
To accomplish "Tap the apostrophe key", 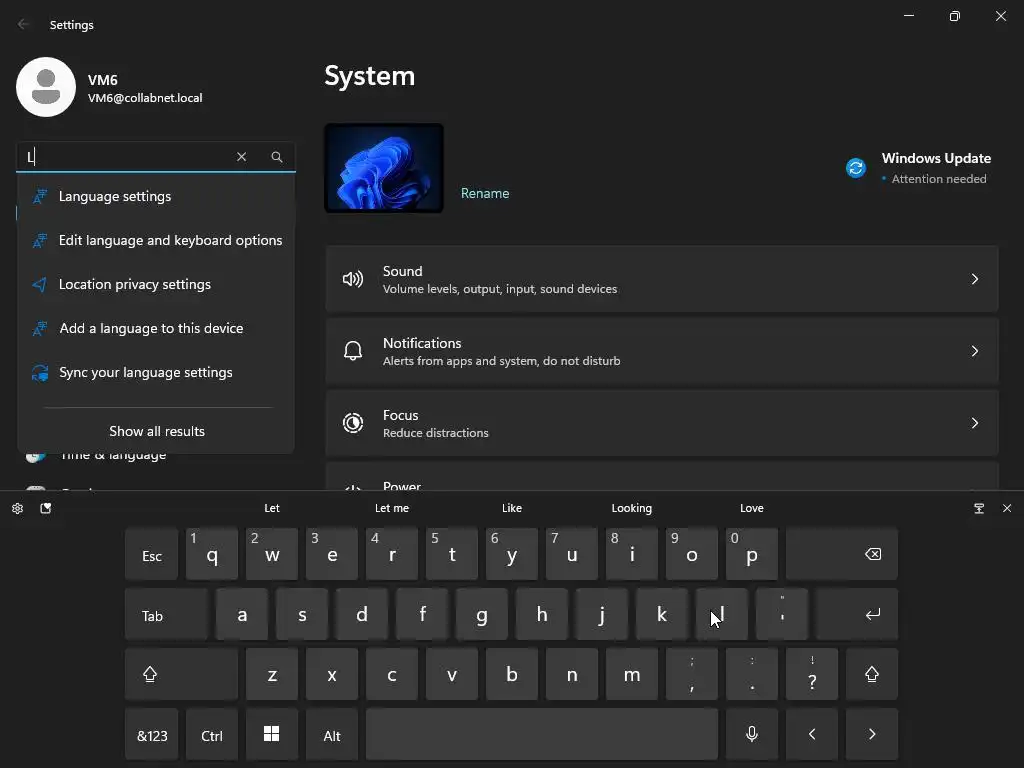I will pos(782,615).
